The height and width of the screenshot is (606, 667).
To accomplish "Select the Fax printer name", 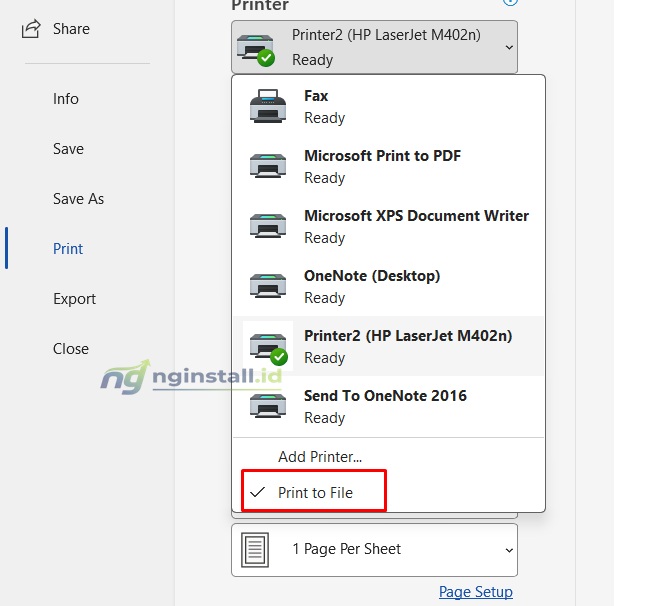I will pos(316,96).
